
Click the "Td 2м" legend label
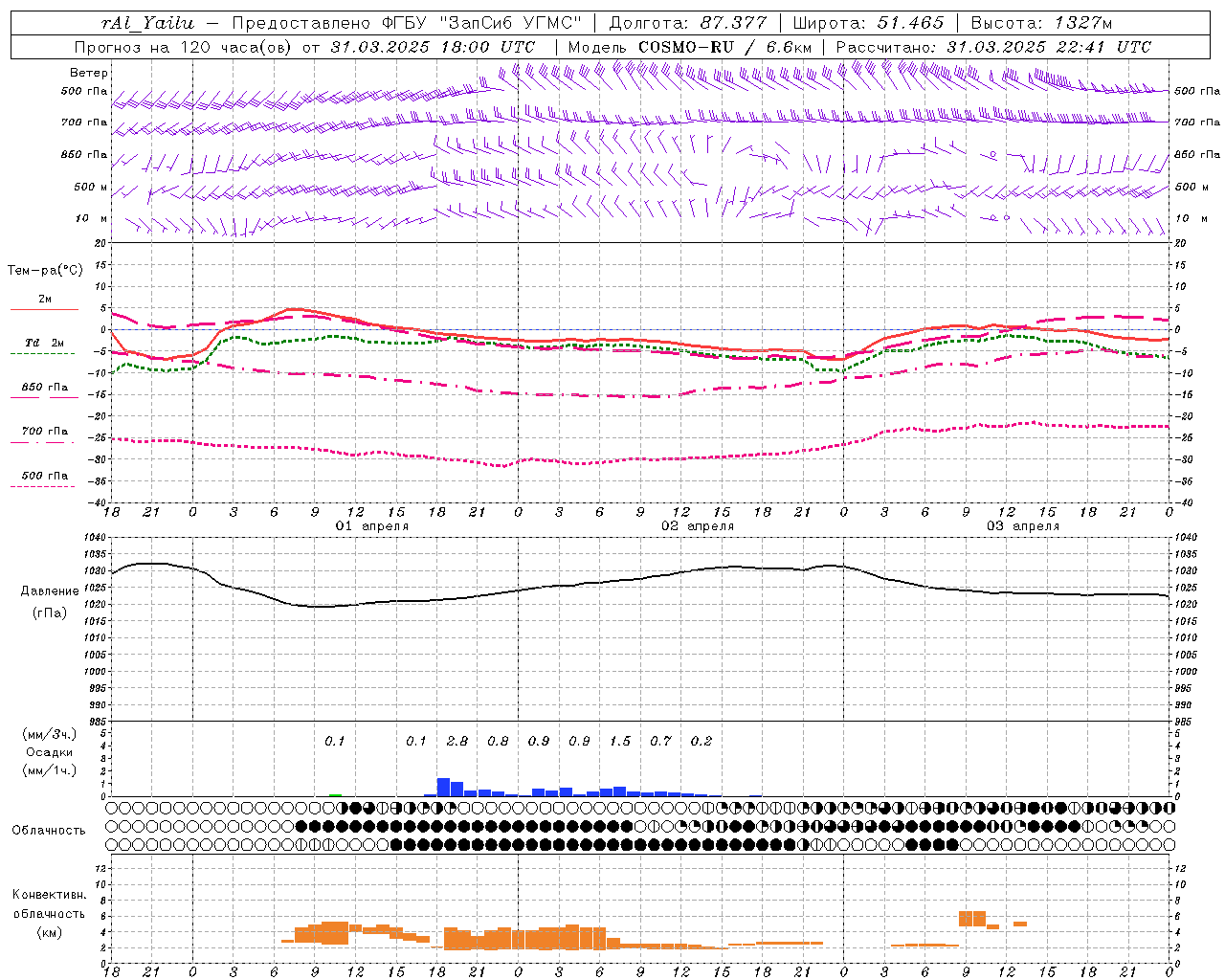[x=45, y=343]
